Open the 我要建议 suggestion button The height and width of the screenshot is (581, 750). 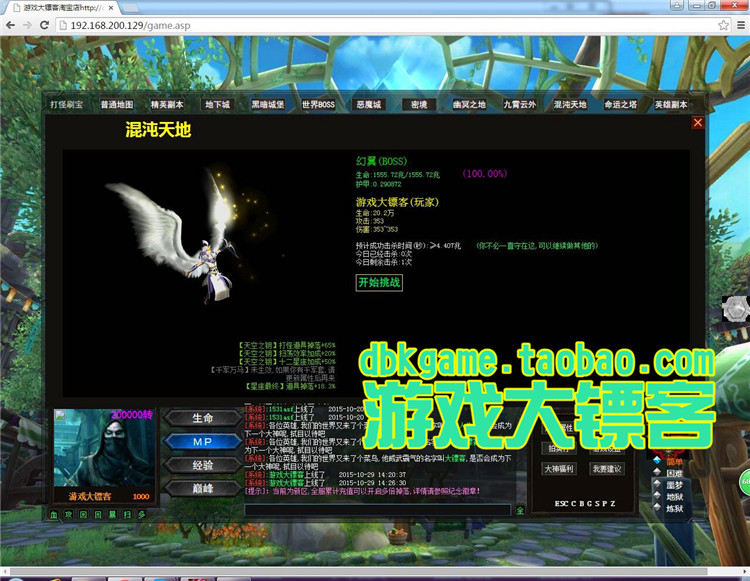607,469
